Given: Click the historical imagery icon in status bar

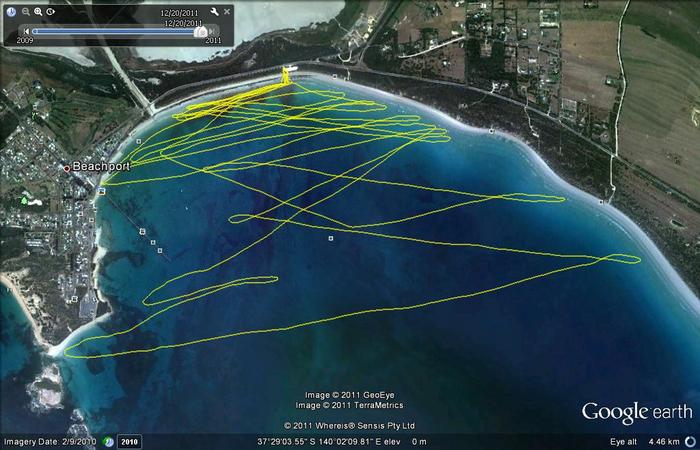Looking at the screenshot, I should tap(111, 441).
